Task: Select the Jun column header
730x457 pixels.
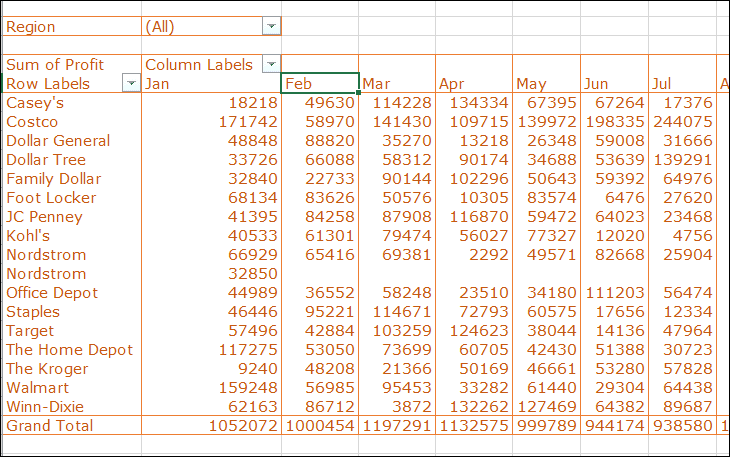Action: tap(615, 83)
